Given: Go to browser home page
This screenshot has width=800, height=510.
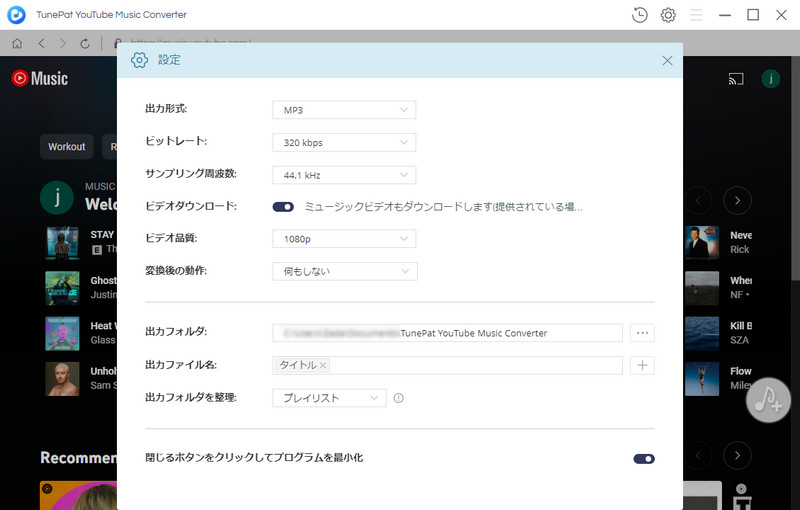Looking at the screenshot, I should tap(17, 44).
